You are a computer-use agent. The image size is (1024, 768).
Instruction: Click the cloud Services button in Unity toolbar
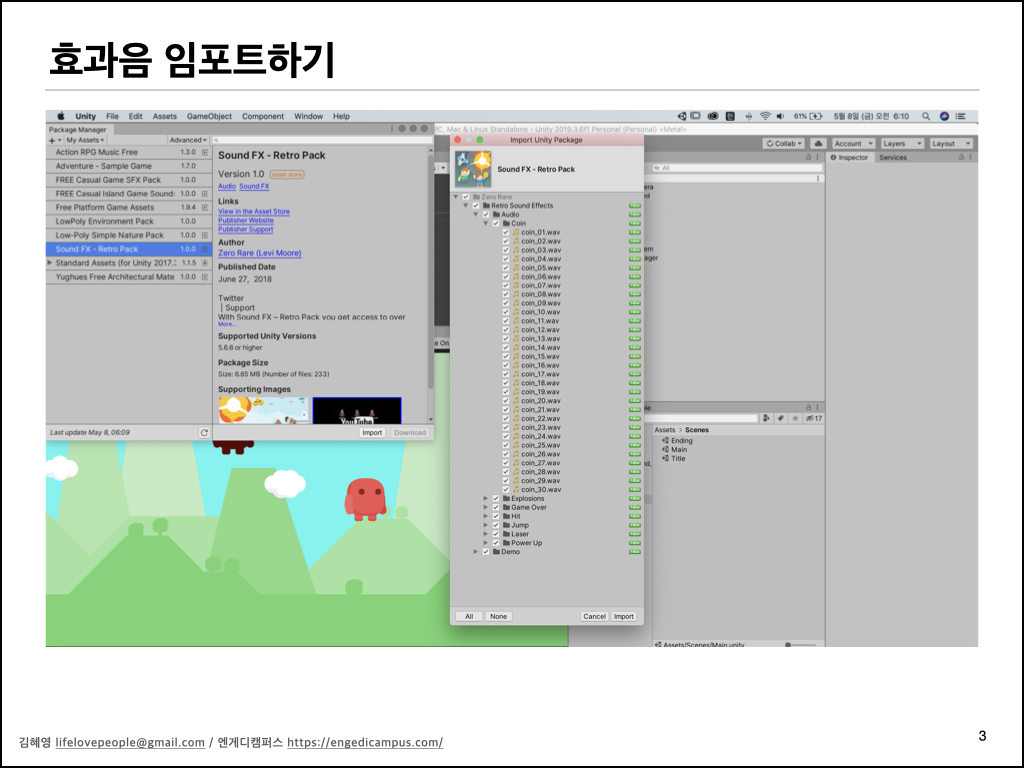point(818,144)
